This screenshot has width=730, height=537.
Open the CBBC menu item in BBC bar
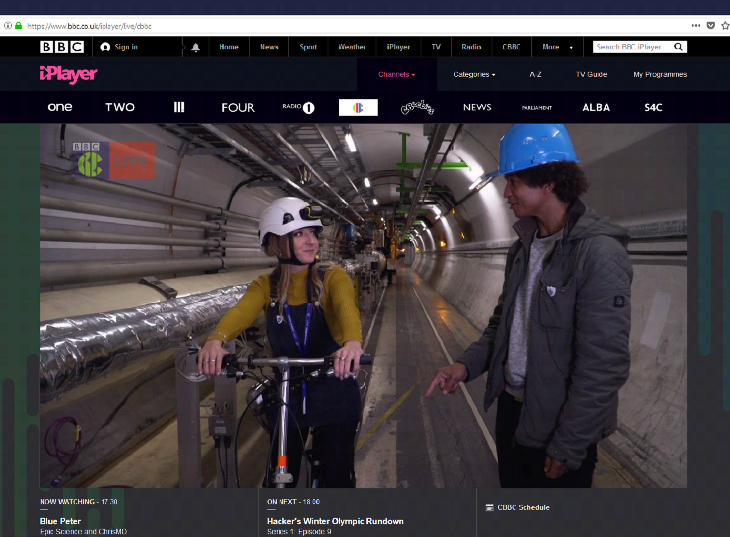[511, 47]
